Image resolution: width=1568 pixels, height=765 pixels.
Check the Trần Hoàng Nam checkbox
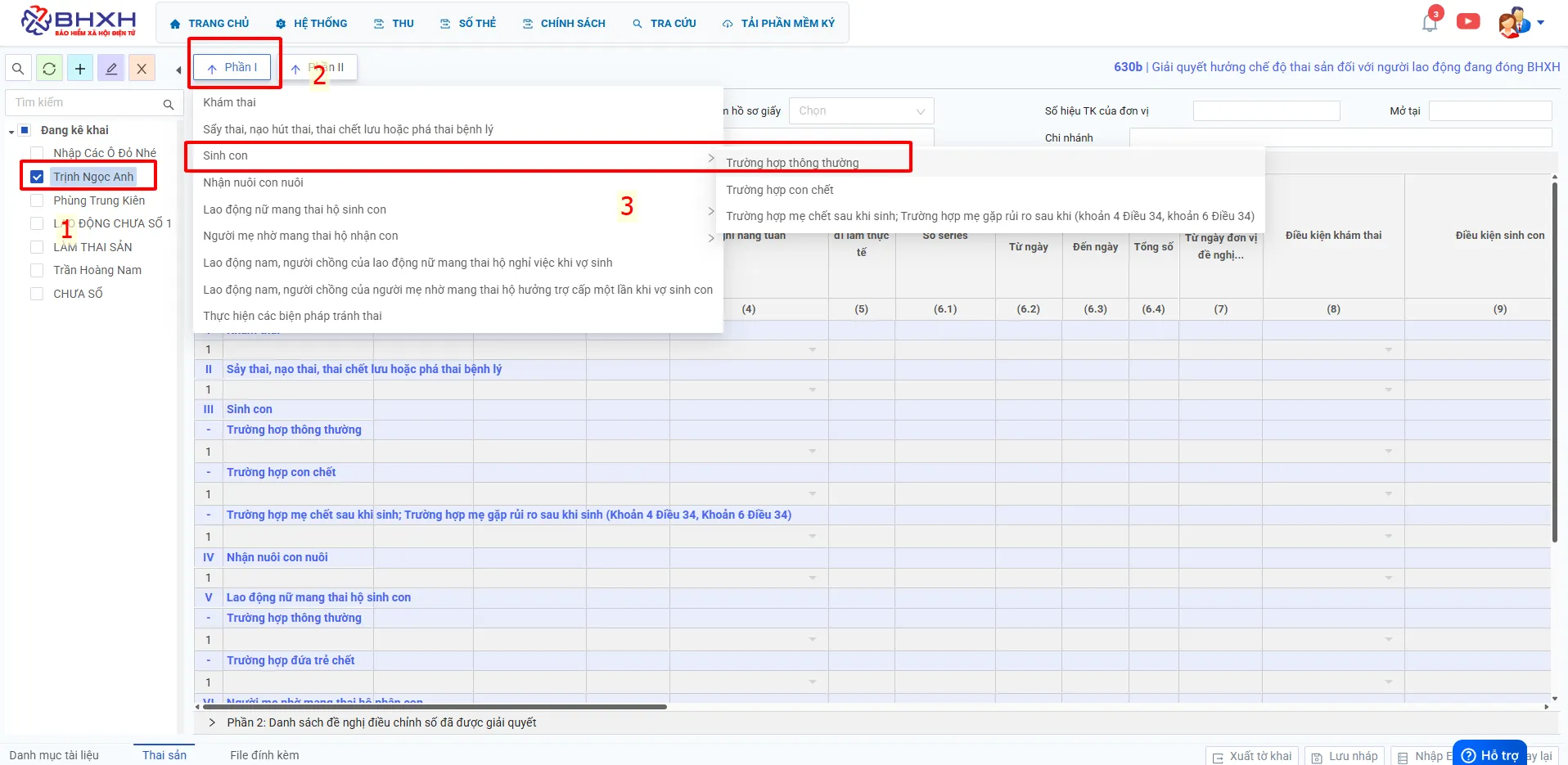[x=37, y=270]
